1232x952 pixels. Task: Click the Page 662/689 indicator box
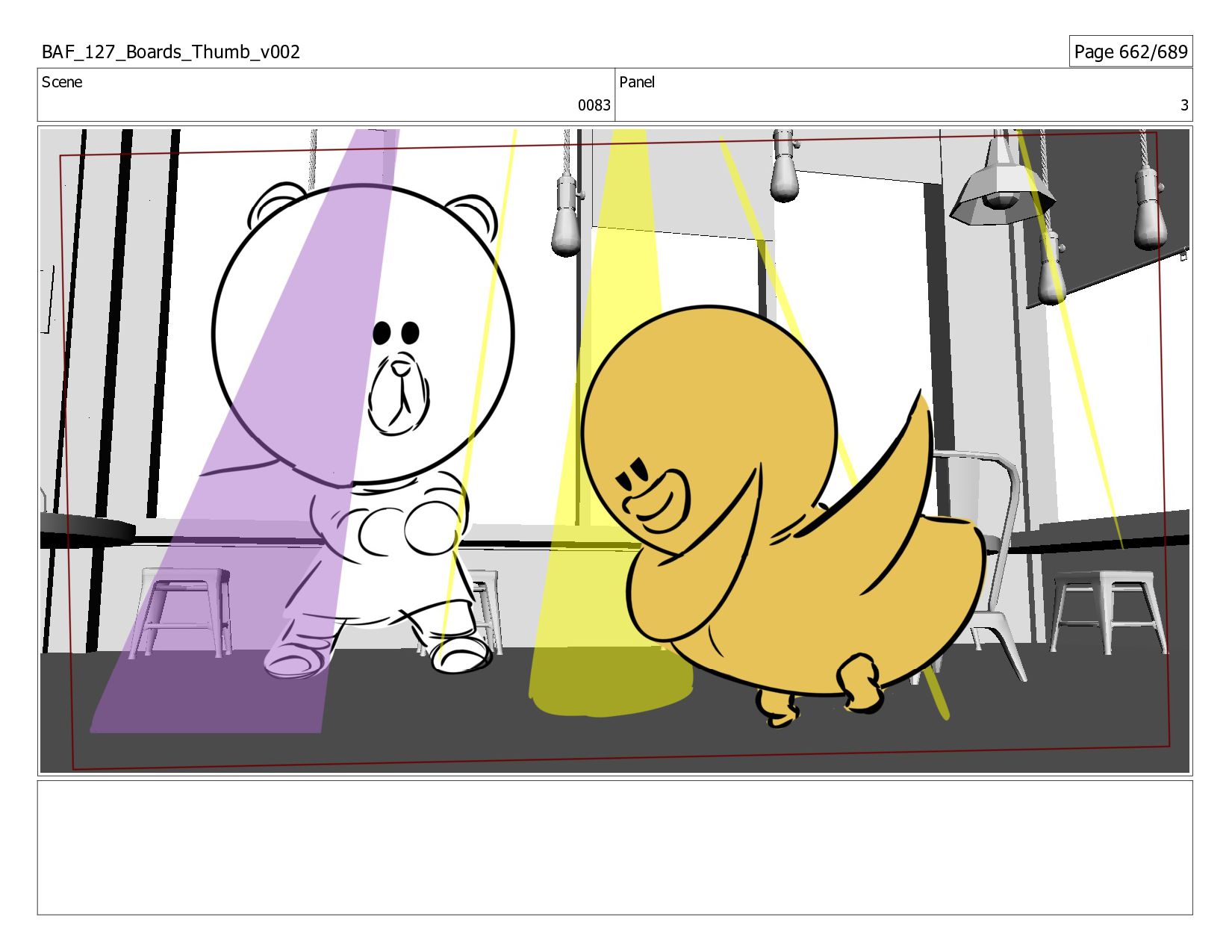click(1130, 52)
